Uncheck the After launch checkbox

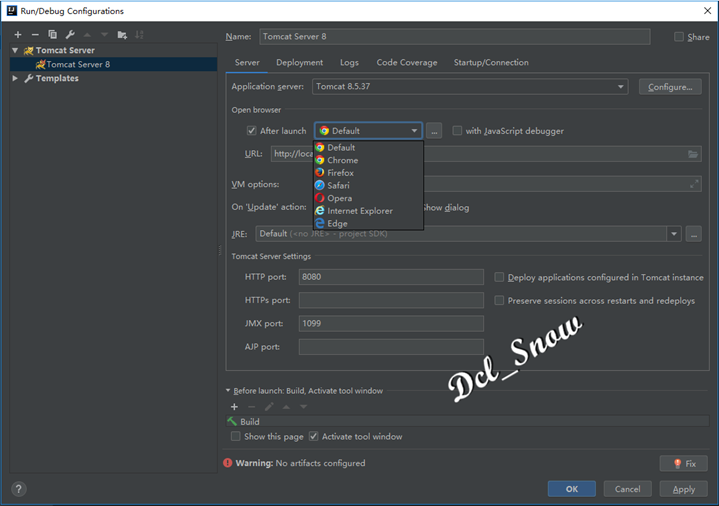[x=251, y=131]
